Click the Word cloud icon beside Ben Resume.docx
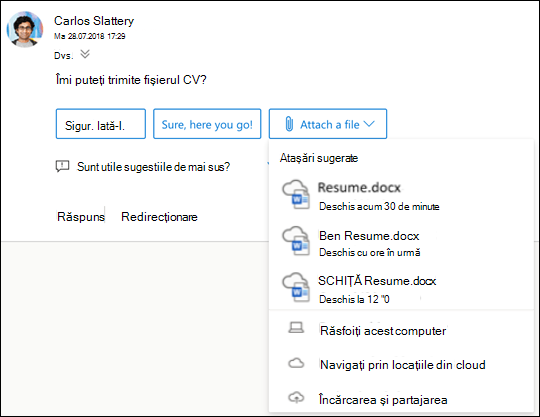 (296, 241)
